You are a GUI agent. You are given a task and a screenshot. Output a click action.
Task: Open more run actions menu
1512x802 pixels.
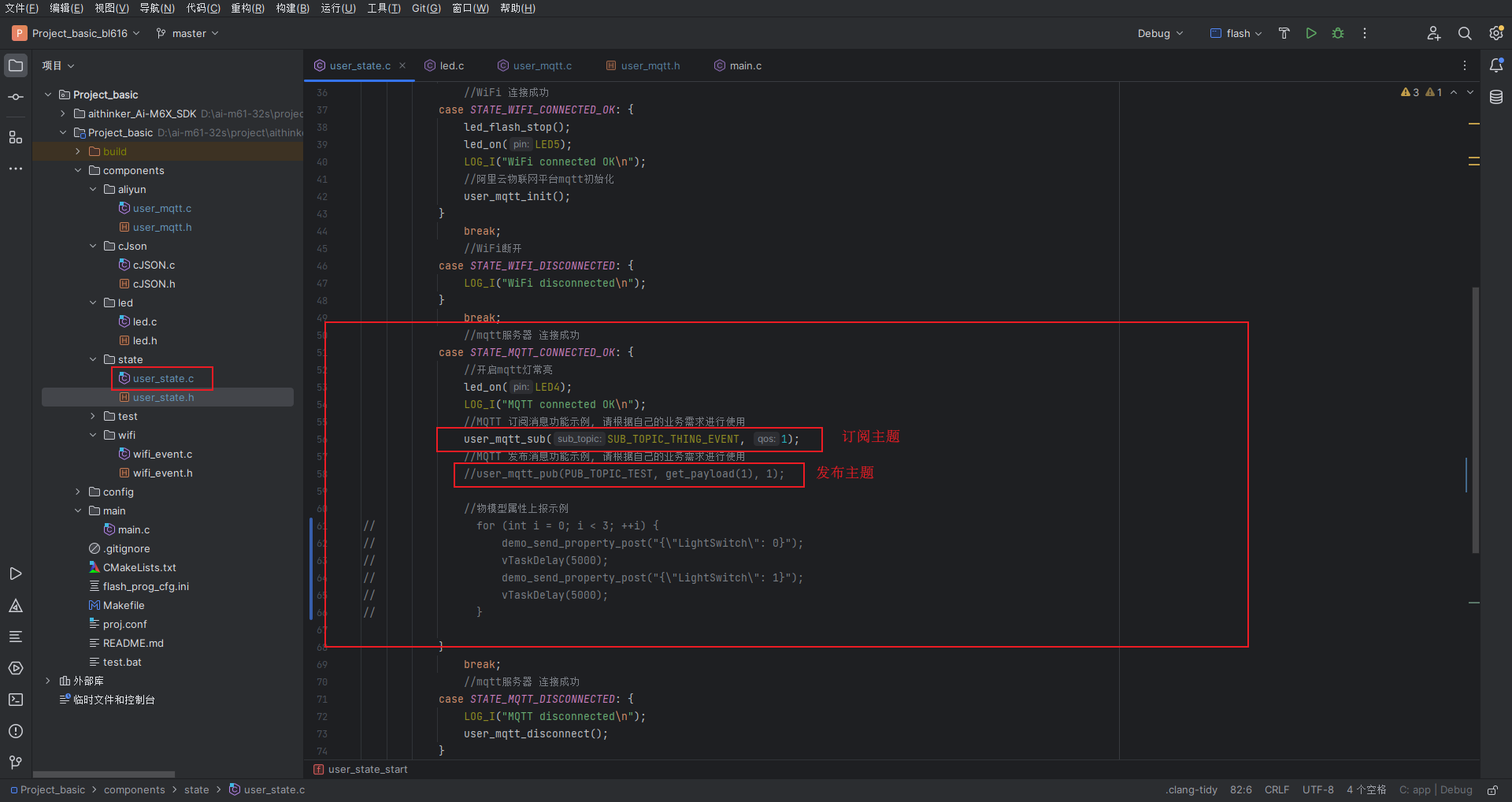pos(1365,33)
